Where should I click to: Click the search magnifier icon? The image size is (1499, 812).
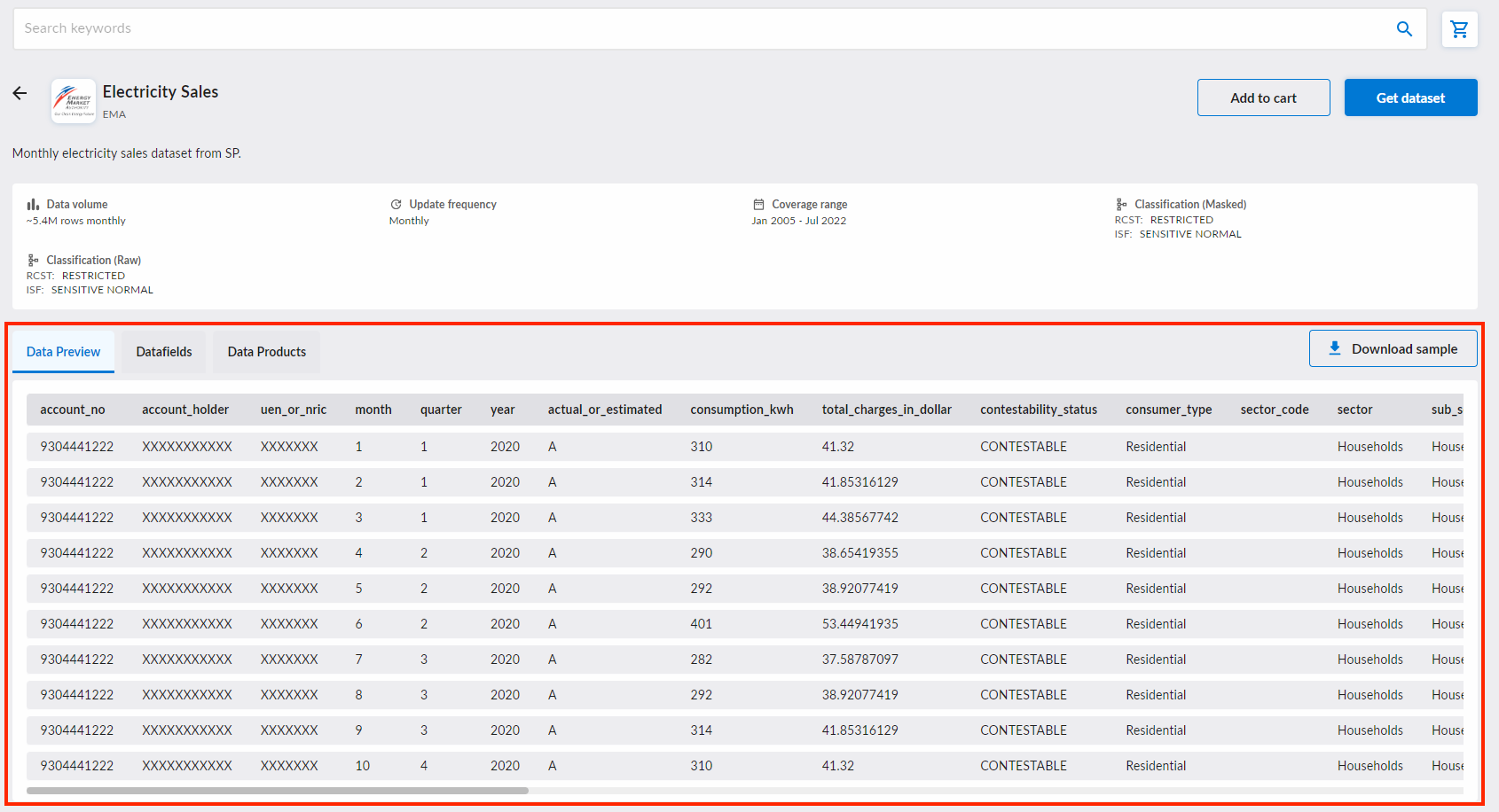[1404, 28]
